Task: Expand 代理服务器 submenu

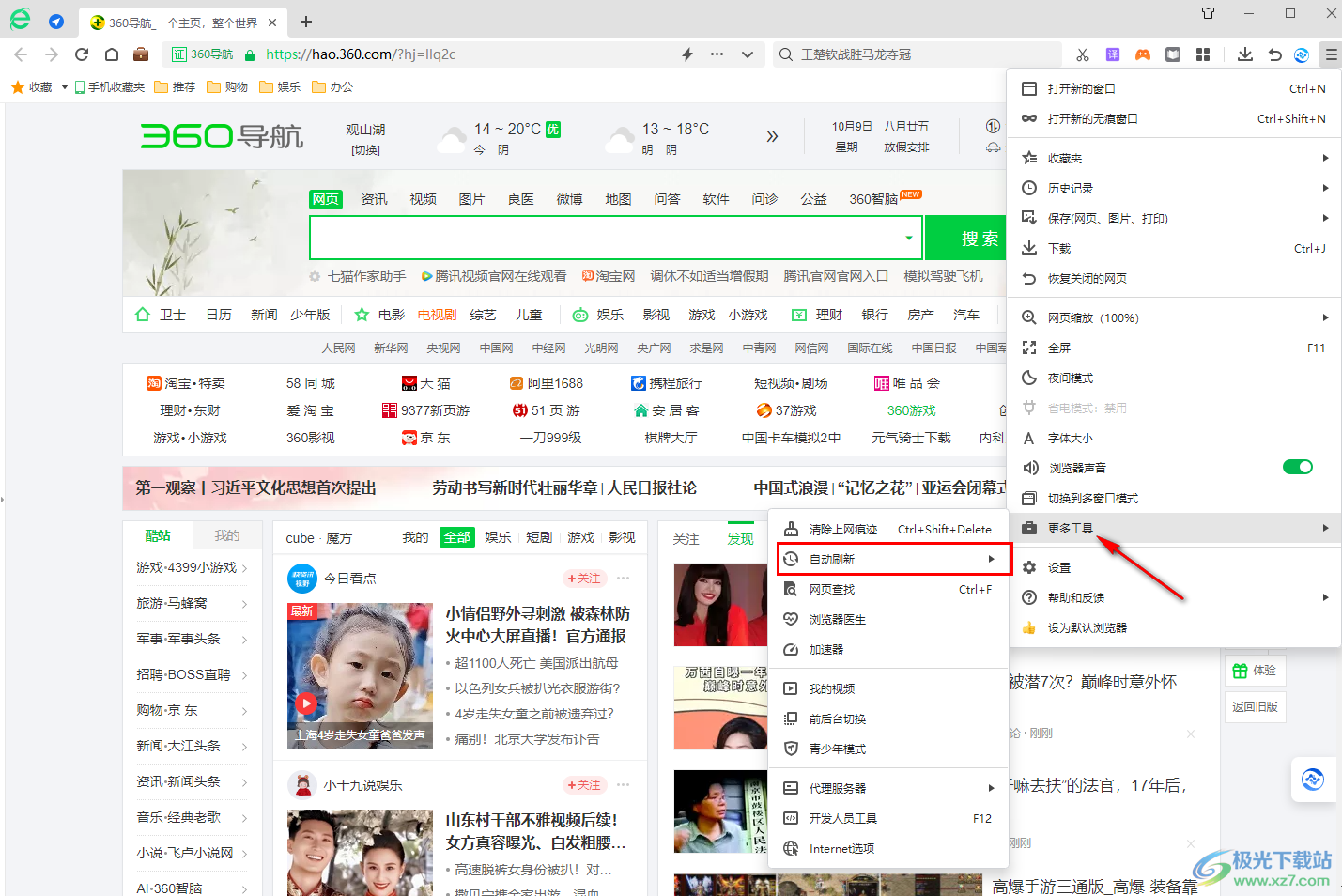Action: pos(888,788)
